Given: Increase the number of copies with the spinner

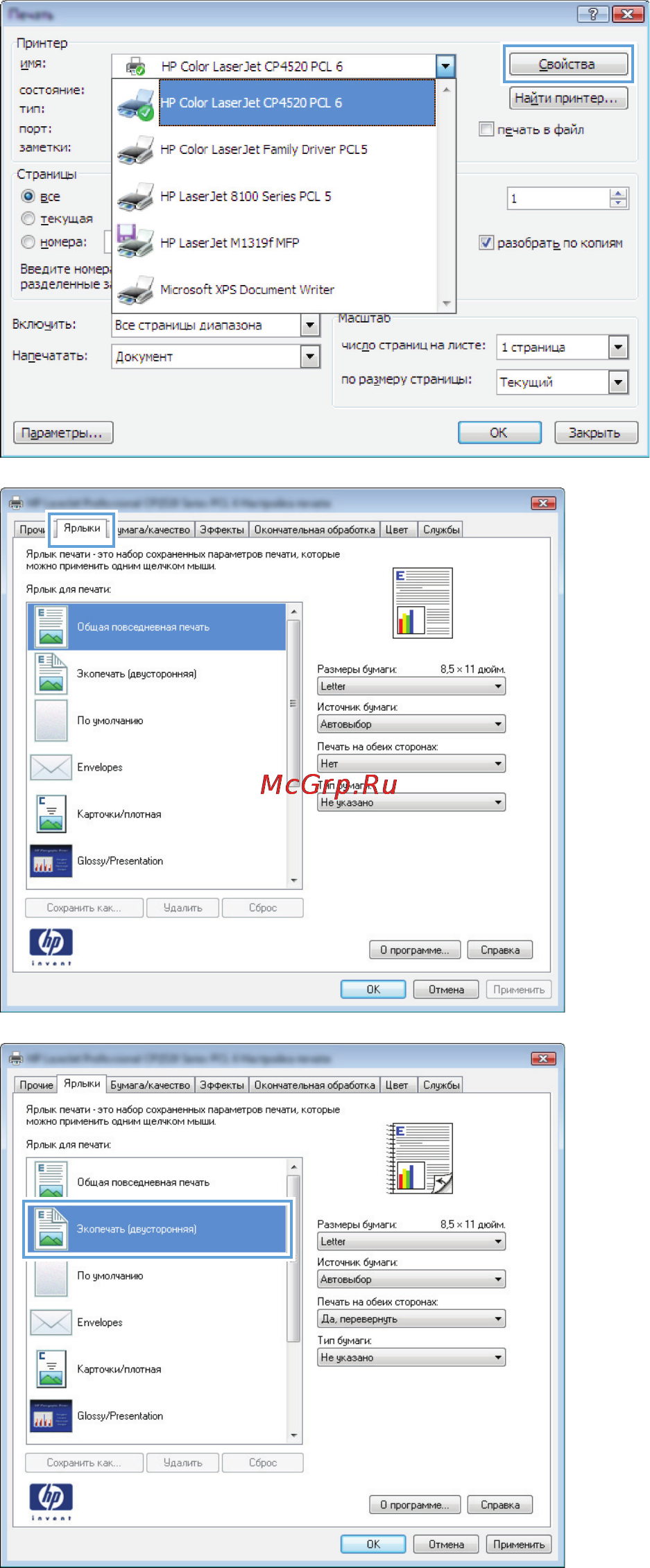Looking at the screenshot, I should 618,194.
